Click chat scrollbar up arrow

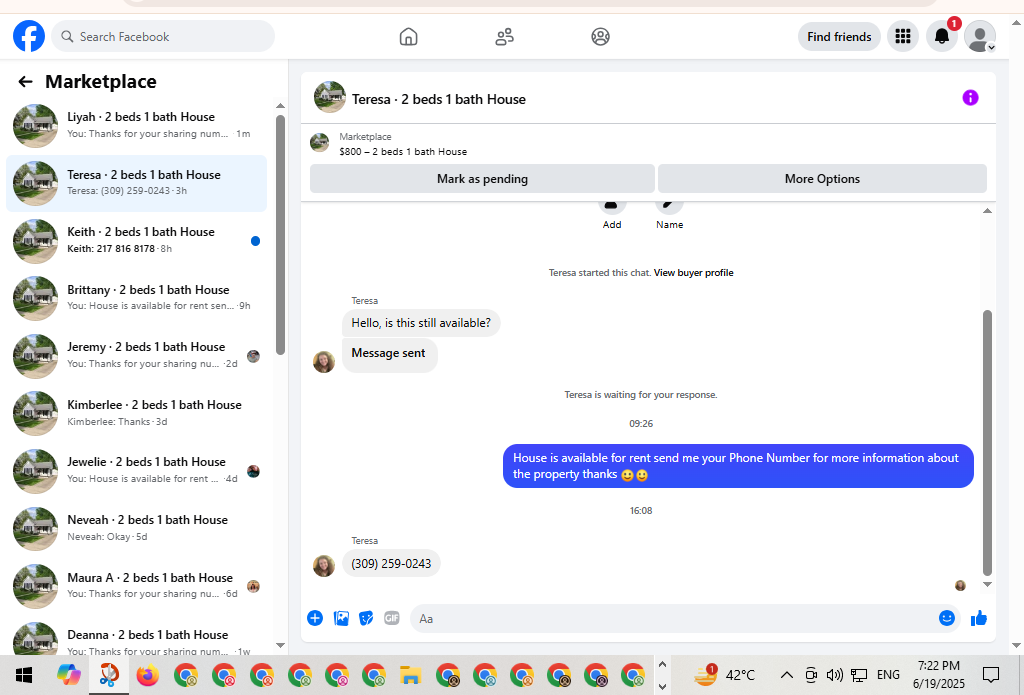click(987, 210)
